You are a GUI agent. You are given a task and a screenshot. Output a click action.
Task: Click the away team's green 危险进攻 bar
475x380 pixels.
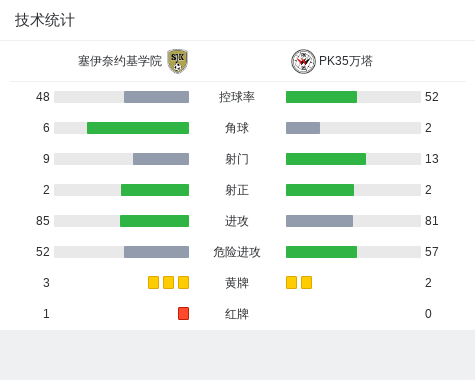(x=321, y=252)
